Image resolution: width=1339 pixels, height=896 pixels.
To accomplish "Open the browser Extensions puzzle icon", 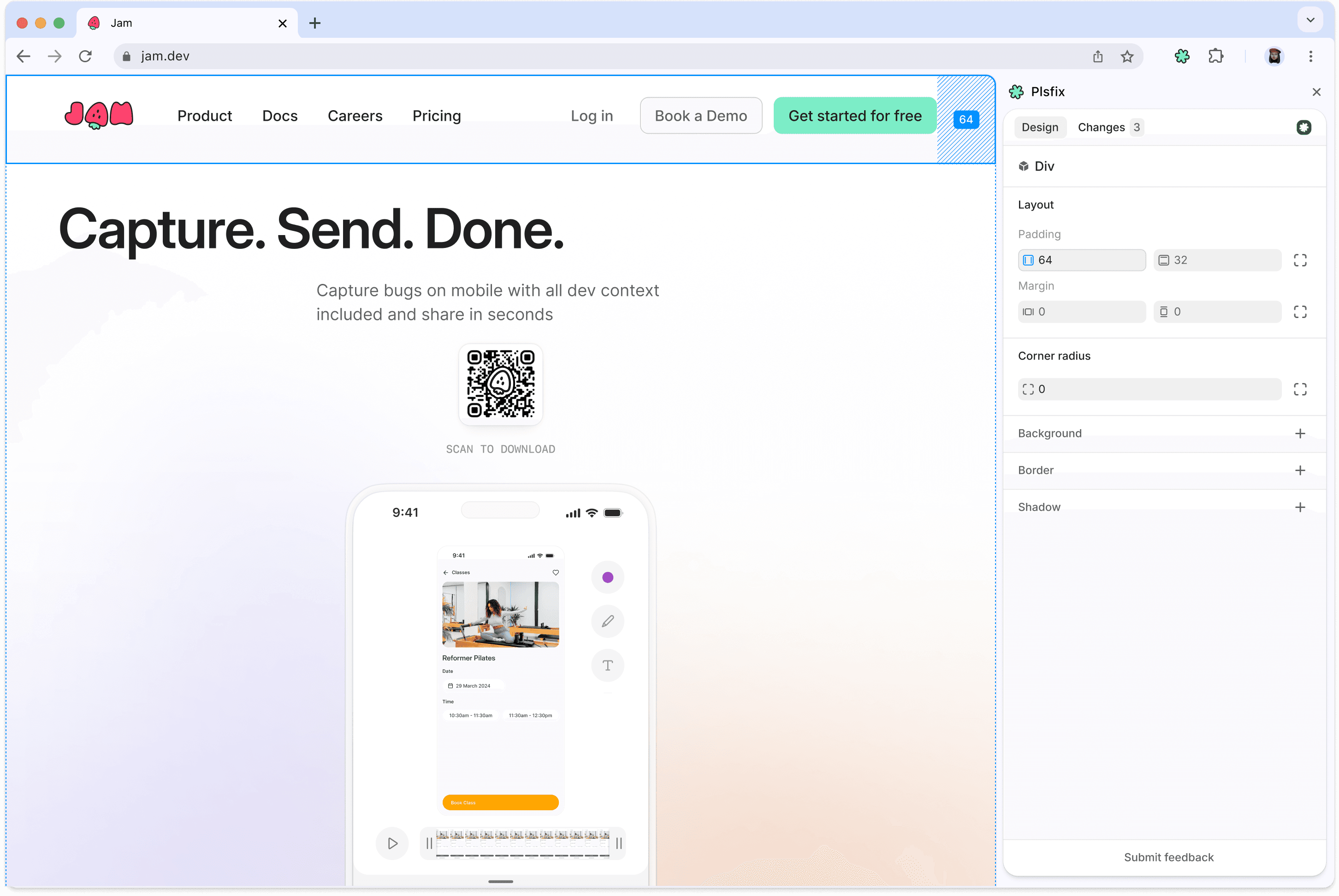I will (x=1216, y=56).
